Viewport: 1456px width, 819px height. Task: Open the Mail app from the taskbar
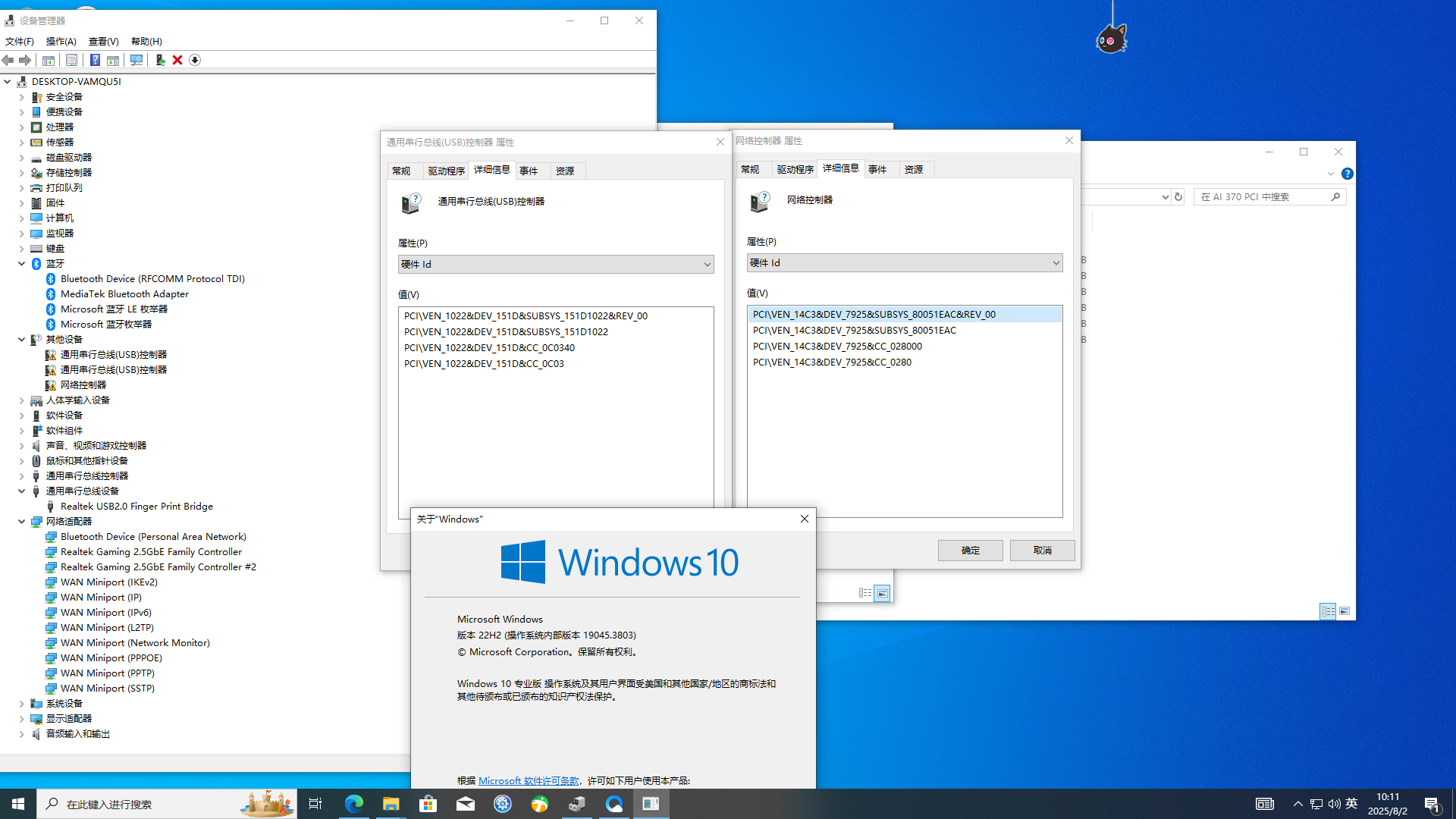click(465, 804)
